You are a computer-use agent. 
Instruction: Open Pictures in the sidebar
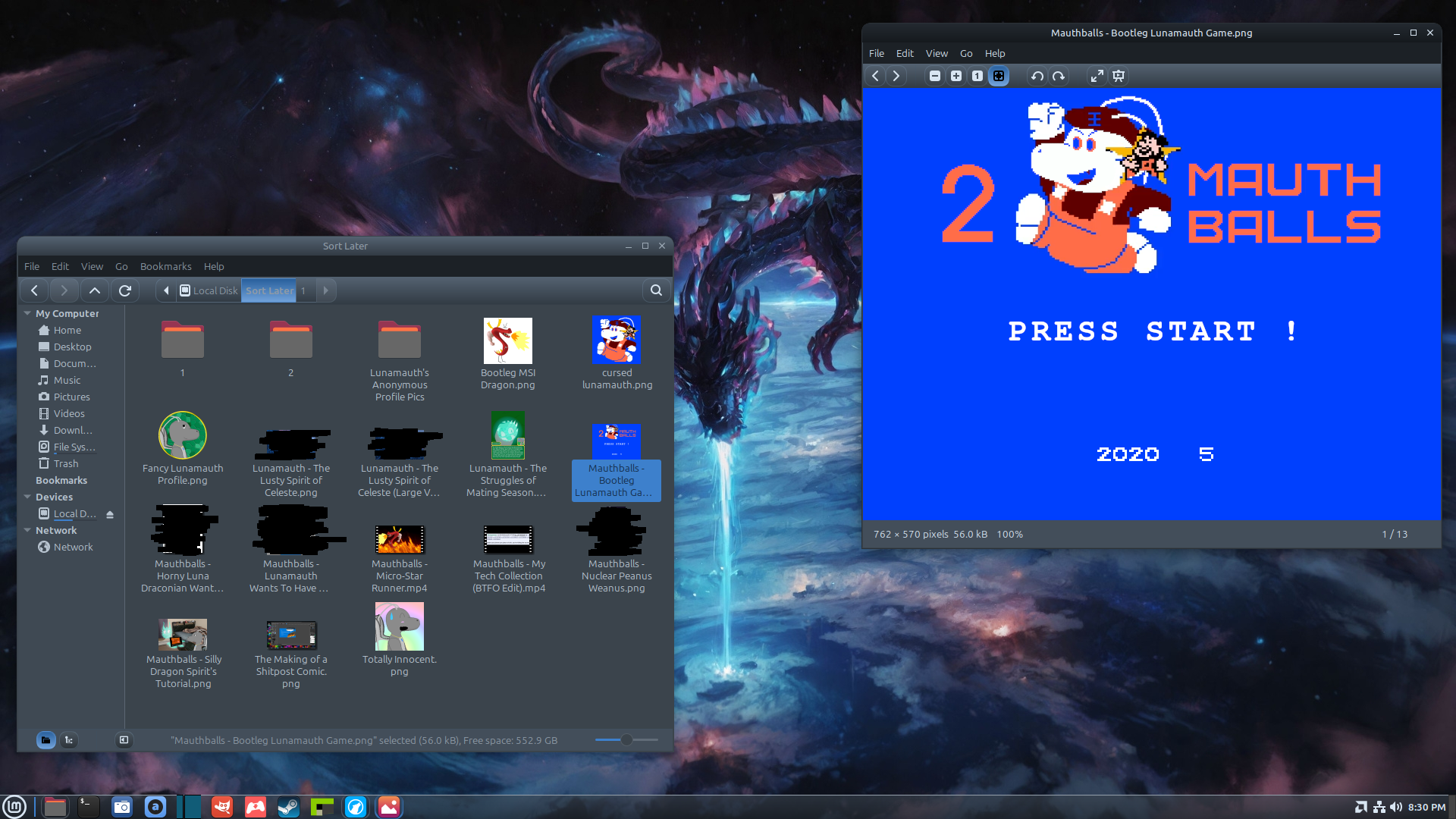[x=71, y=397]
